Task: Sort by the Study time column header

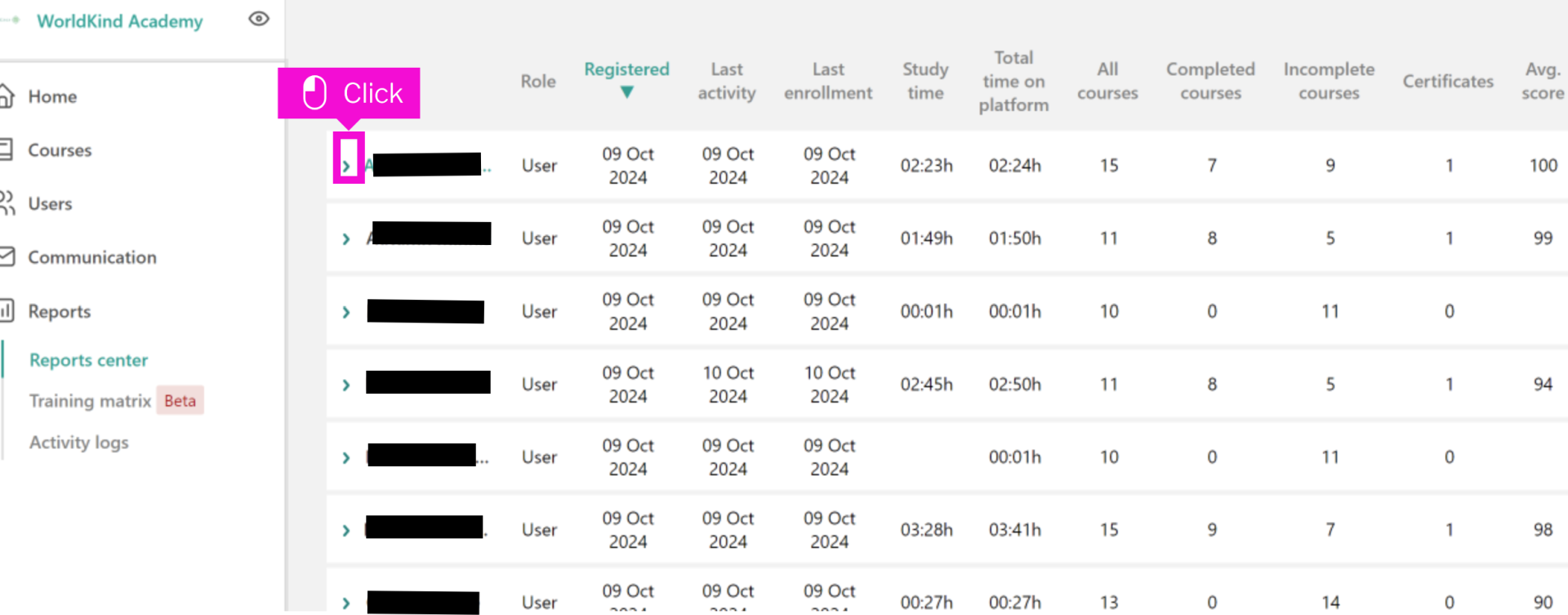Action: (x=925, y=81)
